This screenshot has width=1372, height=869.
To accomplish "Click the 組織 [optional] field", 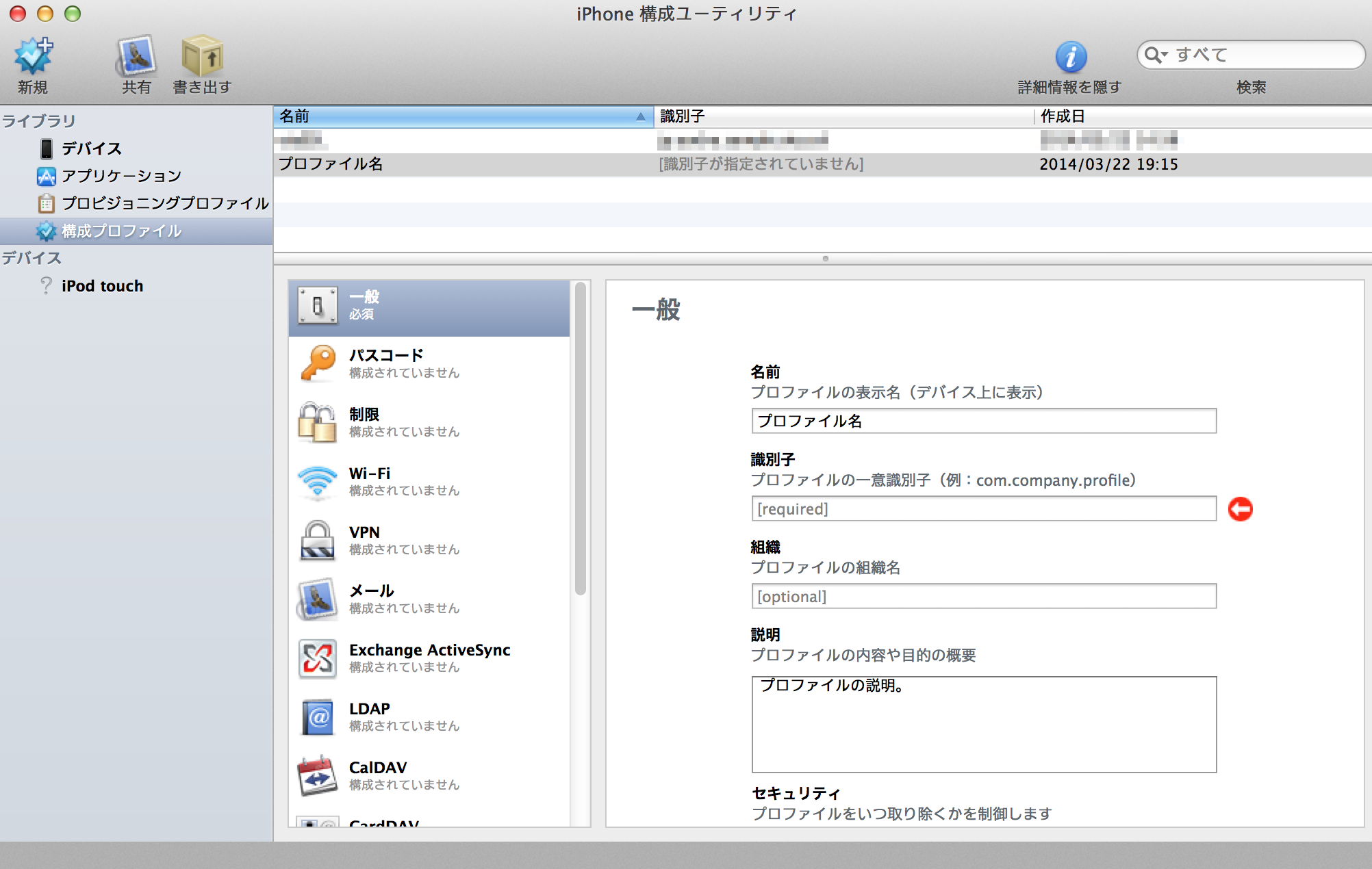I will pyautogui.click(x=984, y=596).
